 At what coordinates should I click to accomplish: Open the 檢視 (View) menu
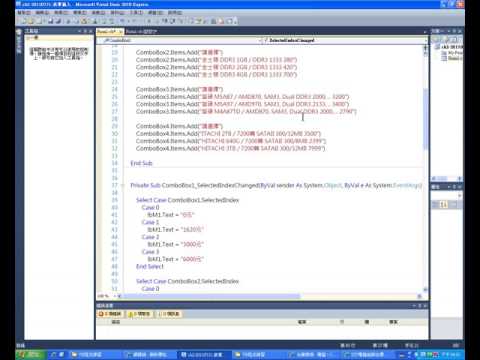[x=61, y=12]
